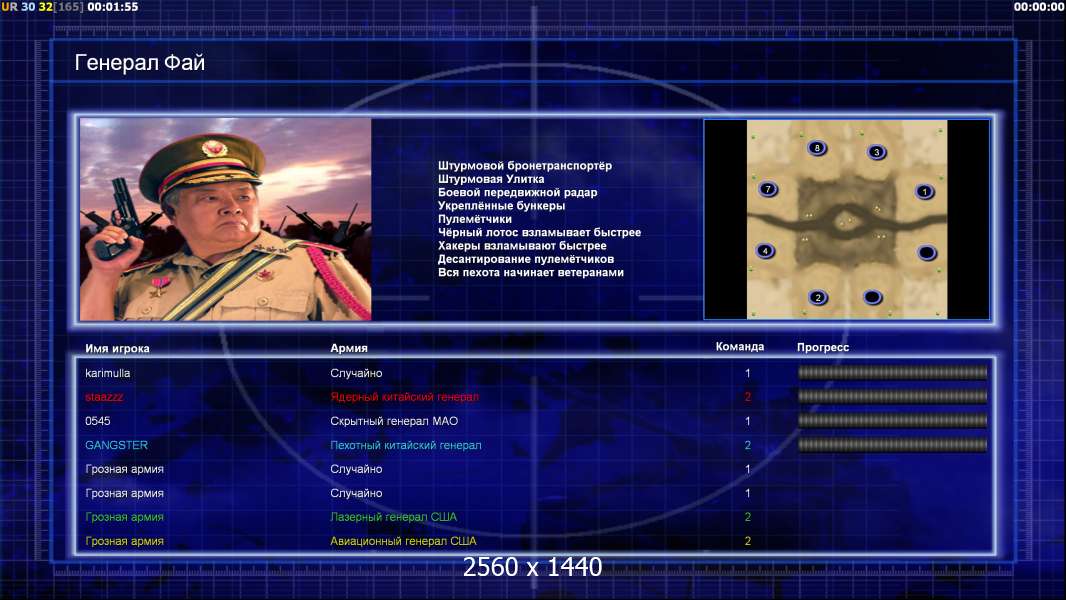Click the 'Армия' column header
Viewport: 1066px width, 600px height.
coord(349,348)
